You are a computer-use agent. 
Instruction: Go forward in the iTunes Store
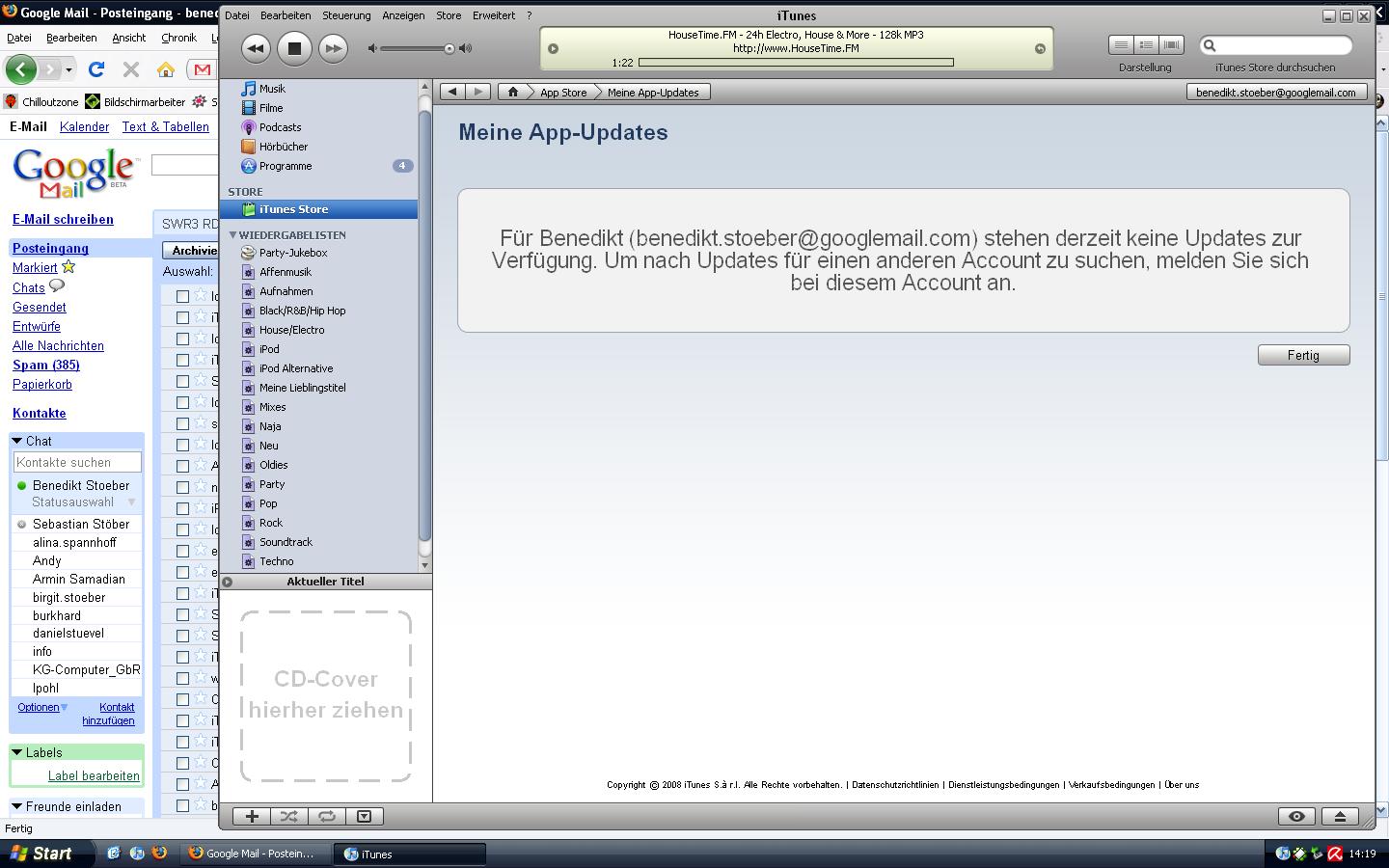pyautogui.click(x=477, y=92)
